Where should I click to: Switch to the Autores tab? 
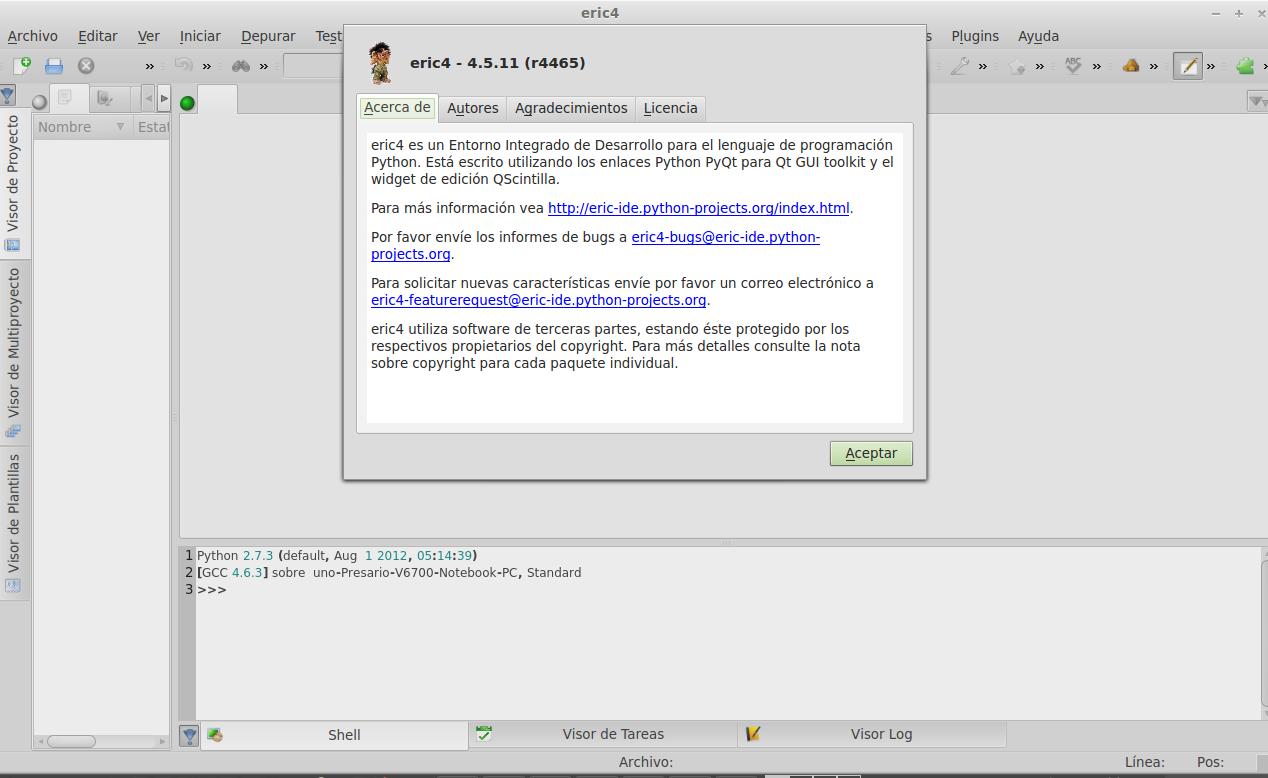point(472,108)
